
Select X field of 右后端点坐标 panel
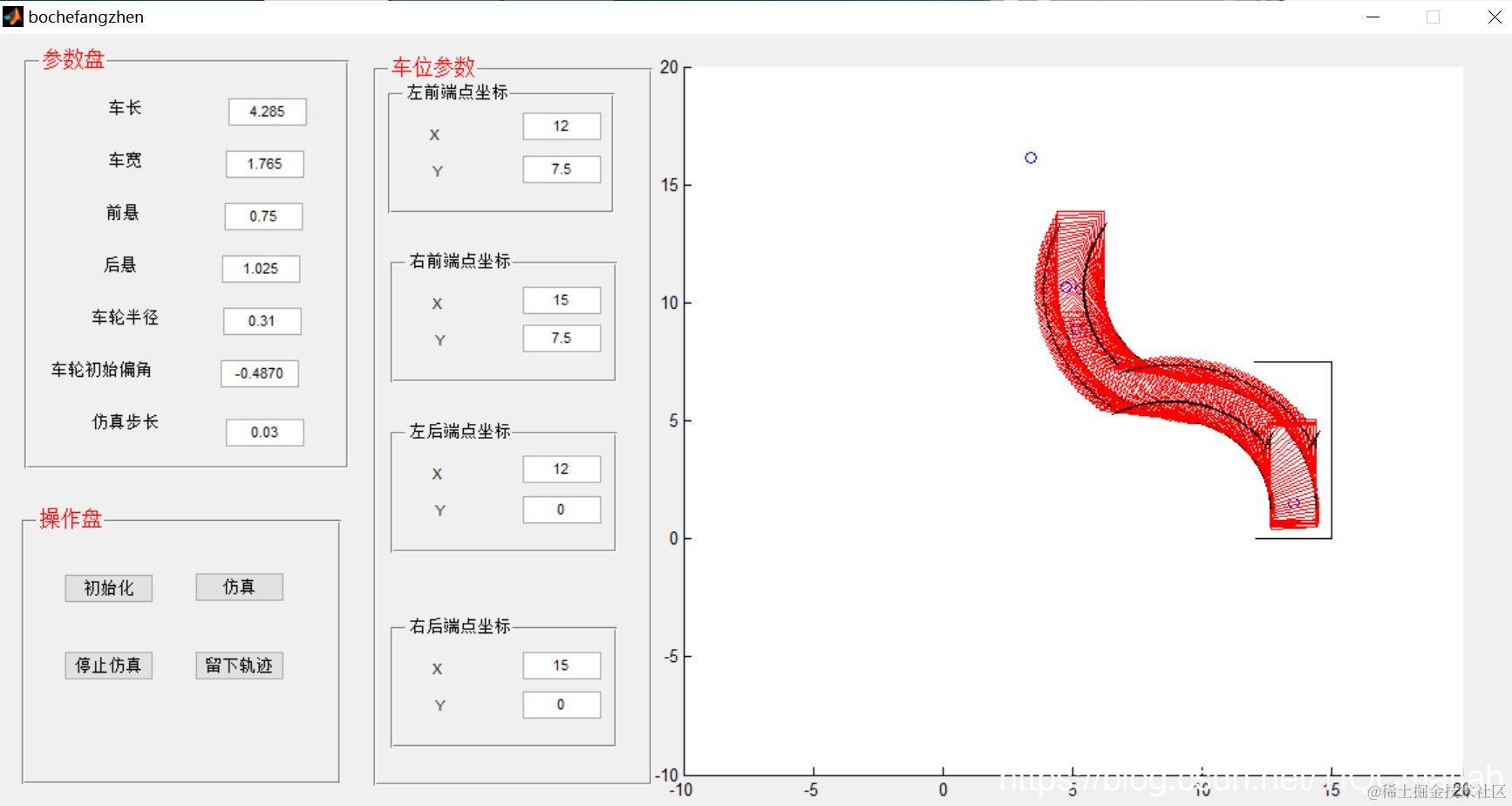pyautogui.click(x=562, y=665)
